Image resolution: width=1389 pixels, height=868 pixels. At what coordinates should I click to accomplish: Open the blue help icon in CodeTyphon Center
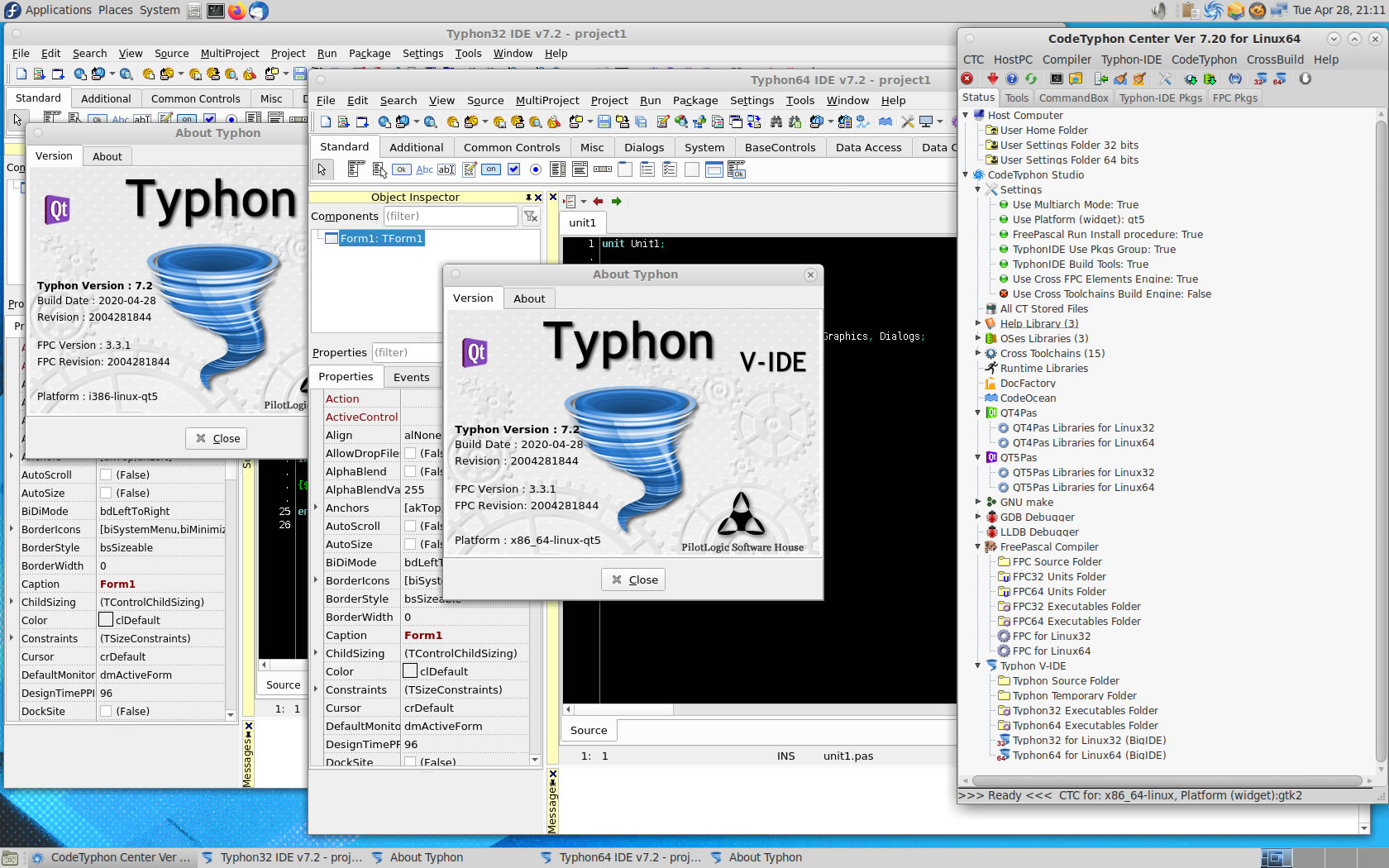point(1012,79)
